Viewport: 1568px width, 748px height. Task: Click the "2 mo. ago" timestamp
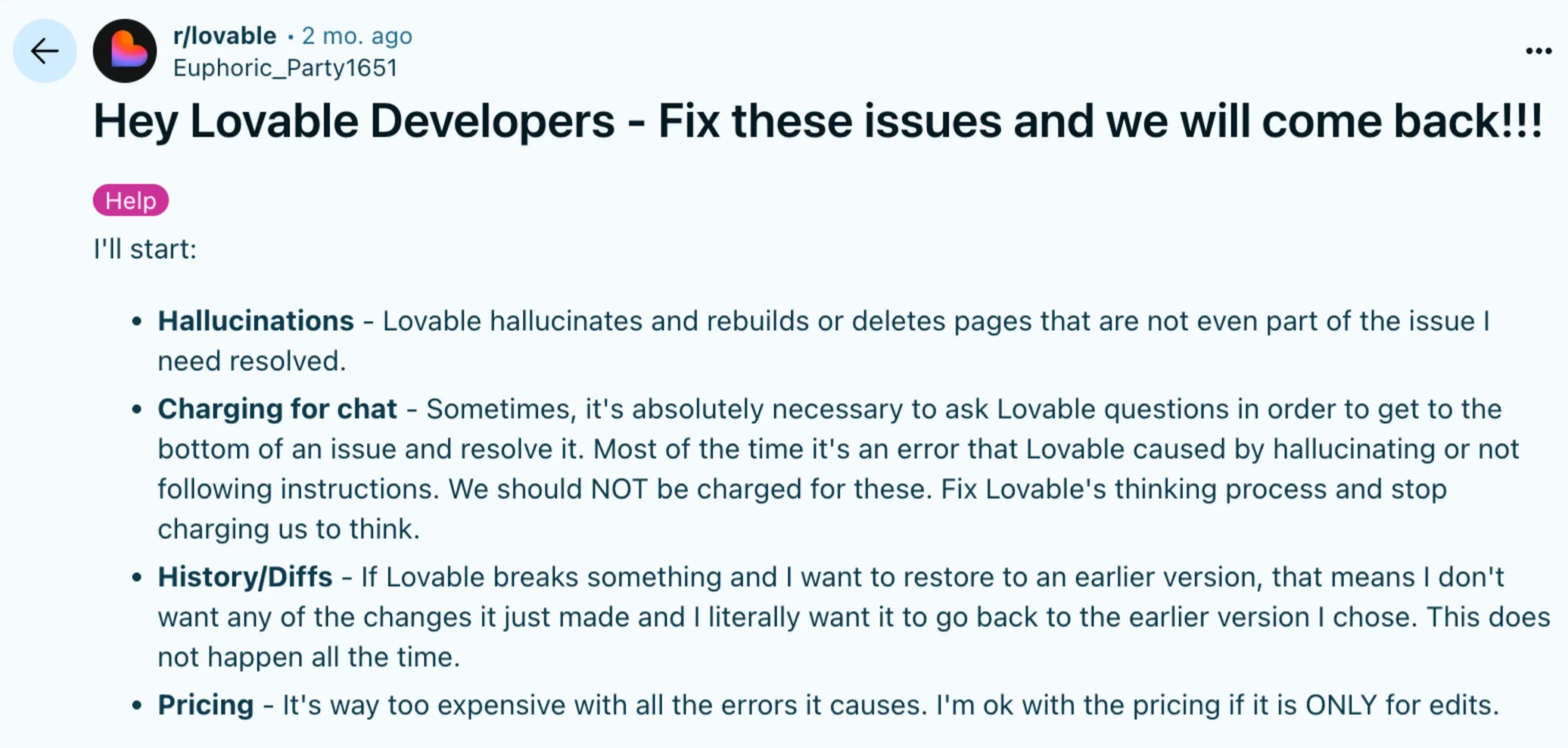tap(357, 36)
